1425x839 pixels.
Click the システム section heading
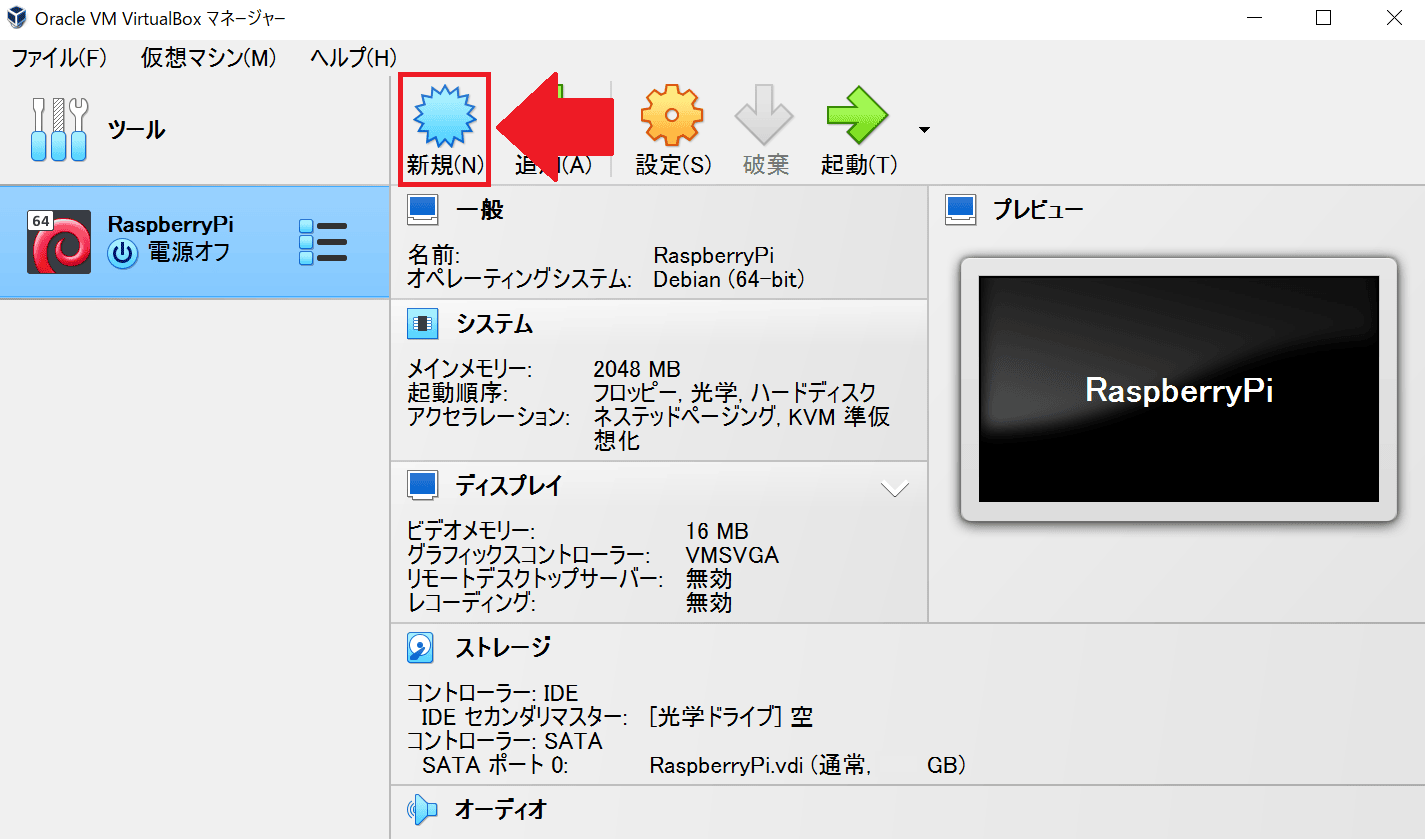[495, 324]
